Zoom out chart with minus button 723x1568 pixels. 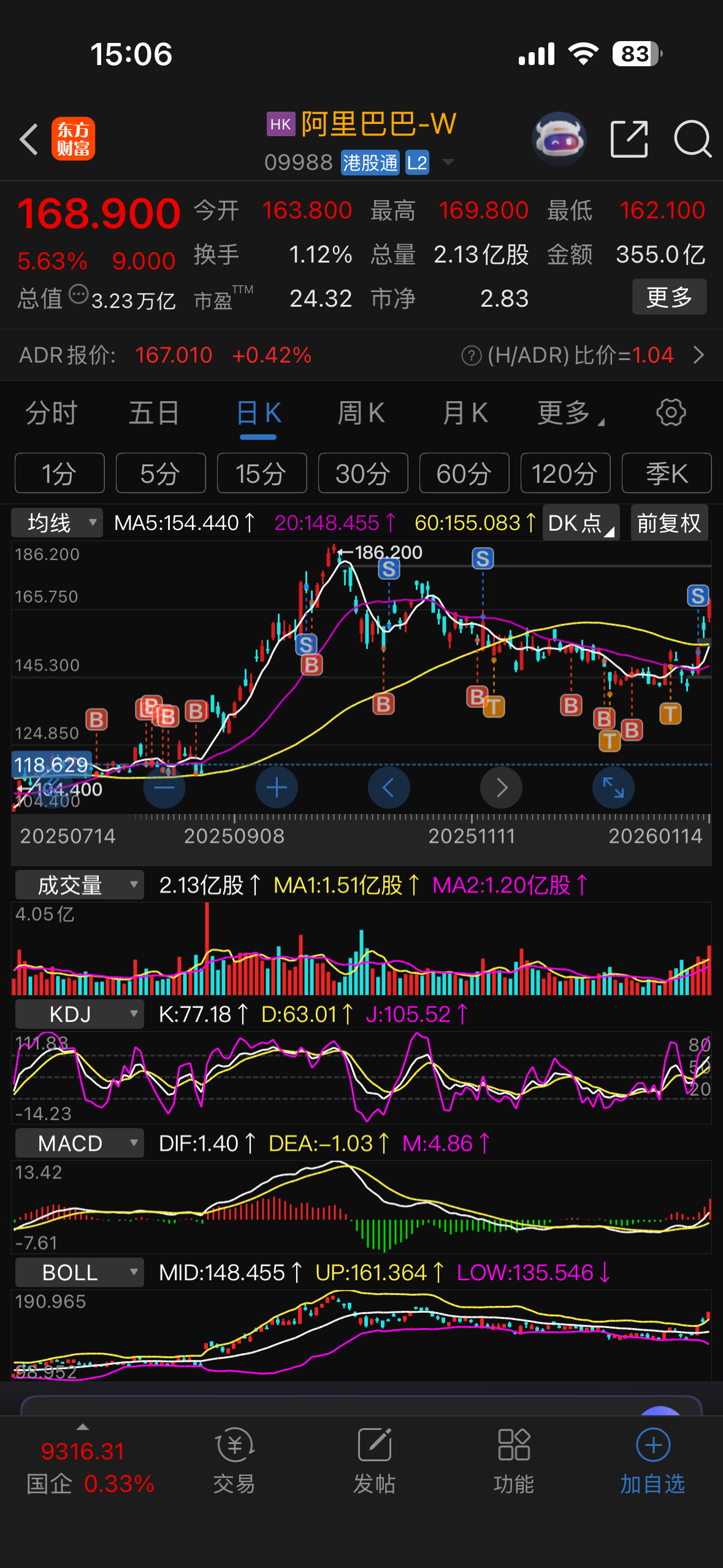(x=164, y=787)
